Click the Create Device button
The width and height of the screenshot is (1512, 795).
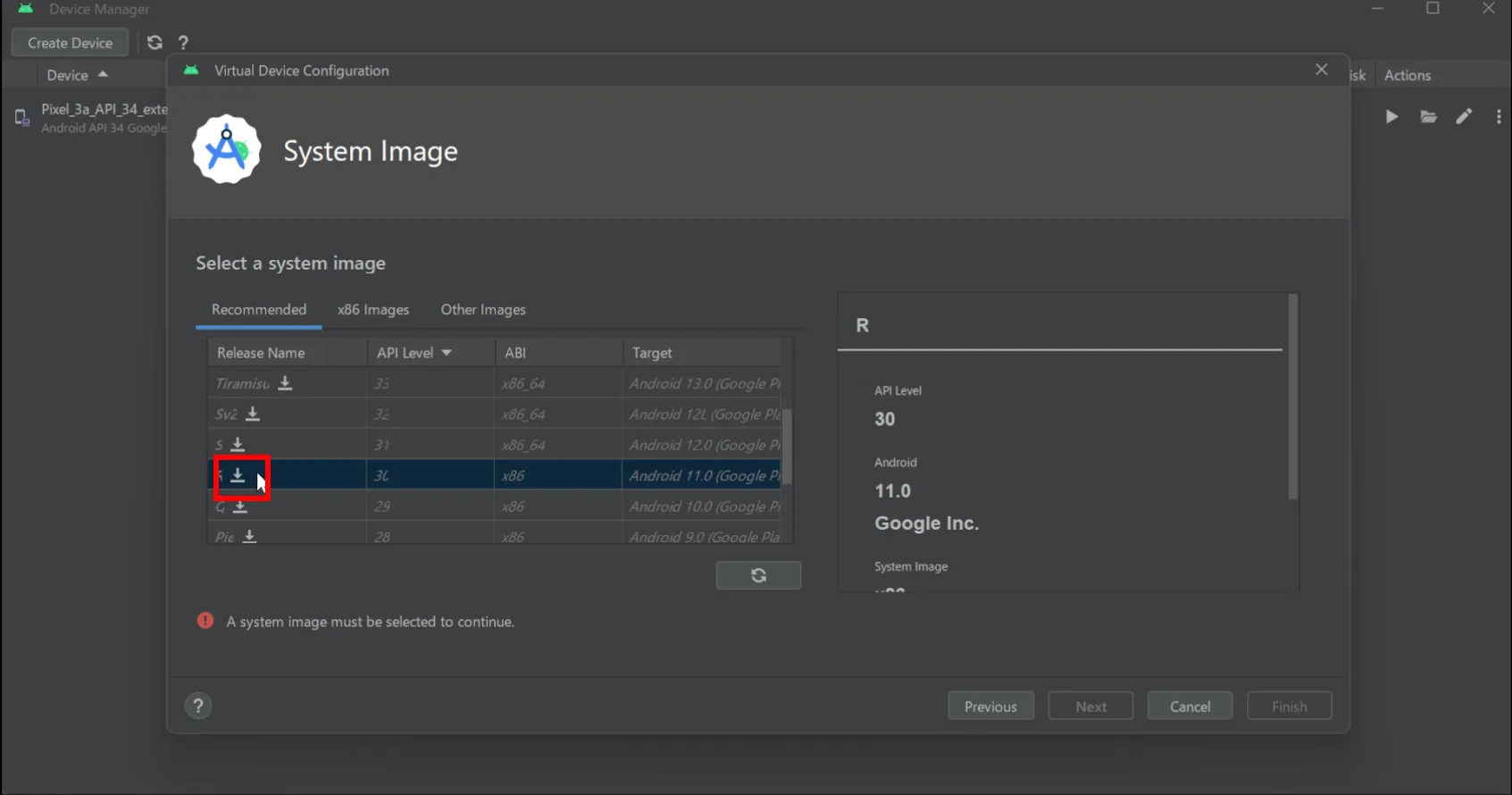click(x=70, y=42)
